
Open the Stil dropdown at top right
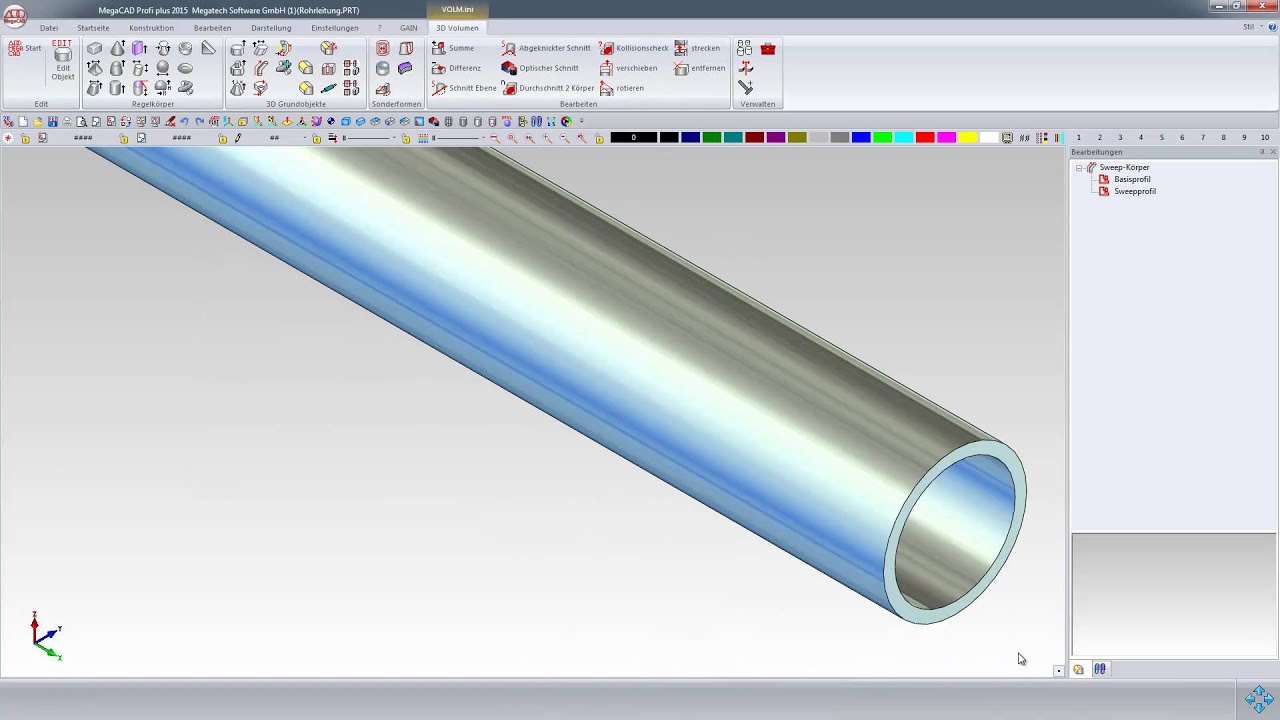click(x=1251, y=27)
